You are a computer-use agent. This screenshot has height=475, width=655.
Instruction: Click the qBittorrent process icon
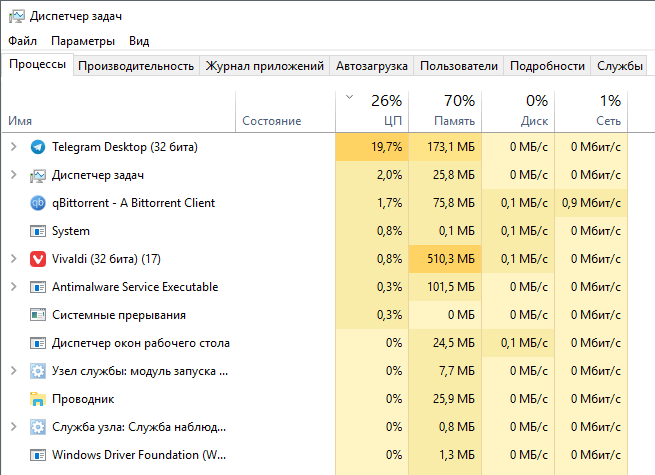tap(38, 203)
